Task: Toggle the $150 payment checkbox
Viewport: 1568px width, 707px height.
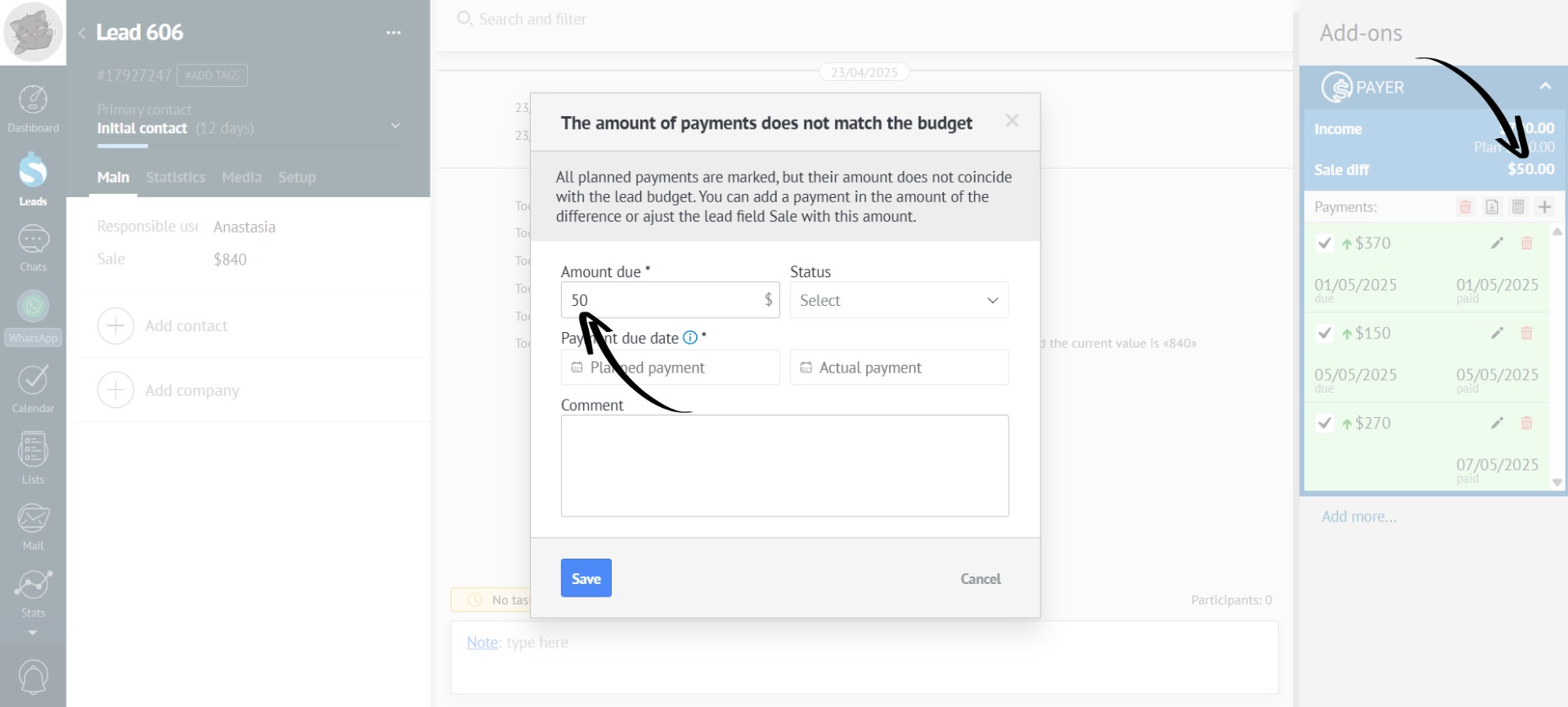Action: coord(1325,334)
